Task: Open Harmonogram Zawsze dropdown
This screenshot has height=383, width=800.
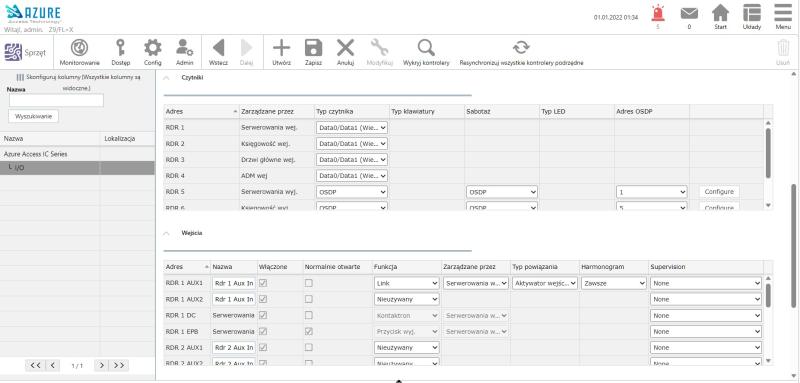Action: click(614, 283)
